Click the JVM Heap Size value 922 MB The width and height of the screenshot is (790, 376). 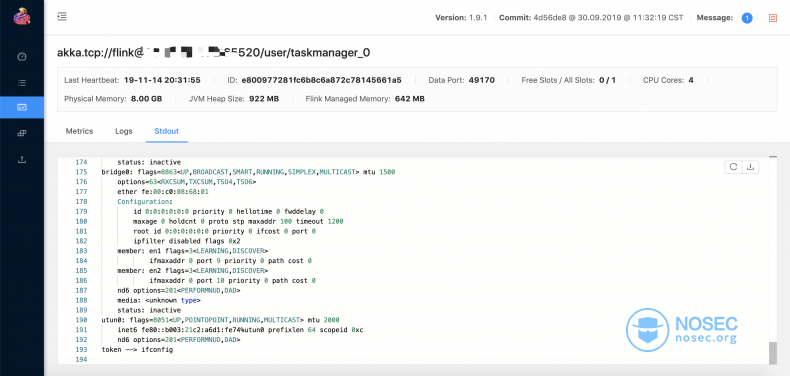click(264, 99)
